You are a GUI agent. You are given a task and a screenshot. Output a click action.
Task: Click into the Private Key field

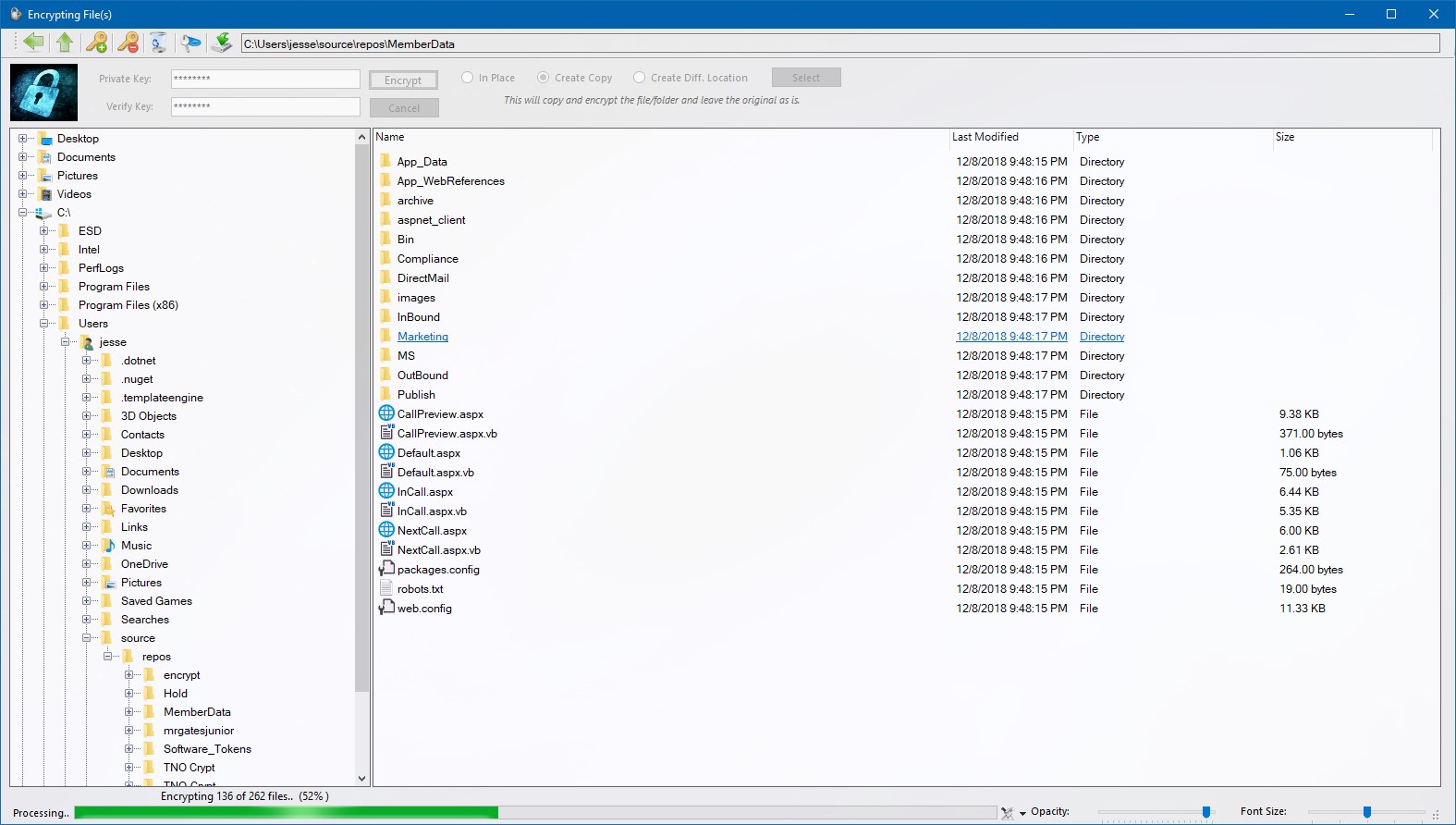pos(265,80)
